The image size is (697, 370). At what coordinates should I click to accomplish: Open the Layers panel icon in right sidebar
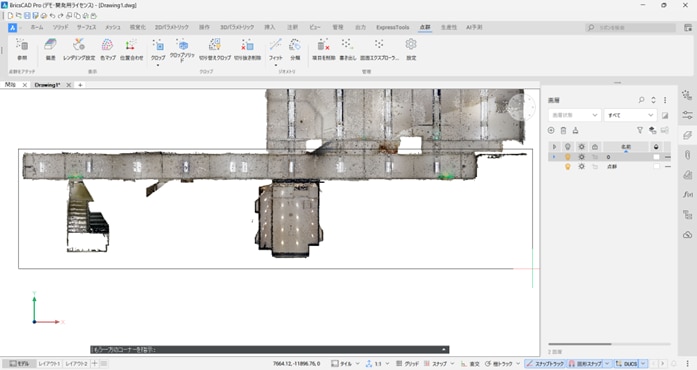pyautogui.click(x=687, y=135)
